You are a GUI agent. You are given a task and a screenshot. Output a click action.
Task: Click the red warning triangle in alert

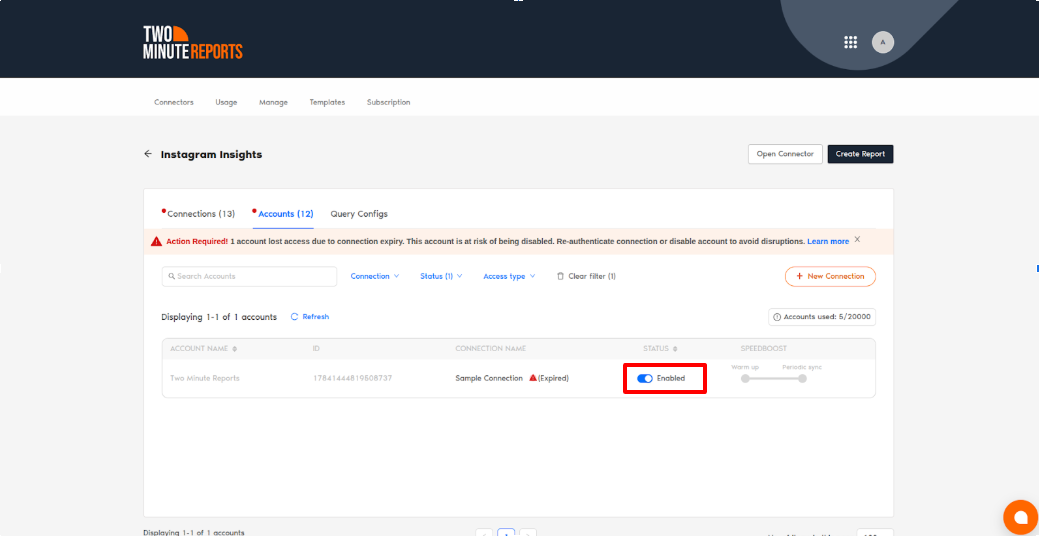[156, 242]
